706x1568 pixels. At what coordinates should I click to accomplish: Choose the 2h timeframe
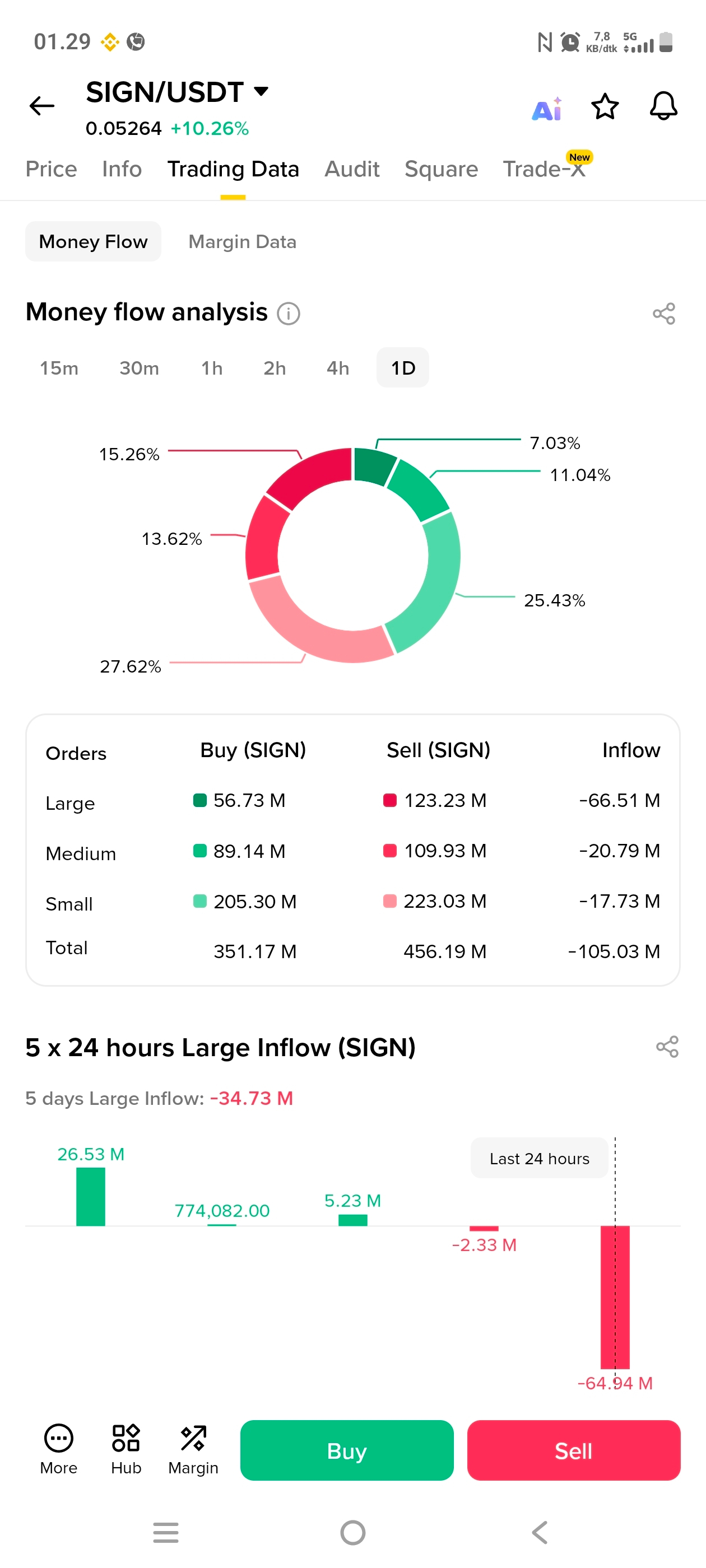pyautogui.click(x=274, y=368)
